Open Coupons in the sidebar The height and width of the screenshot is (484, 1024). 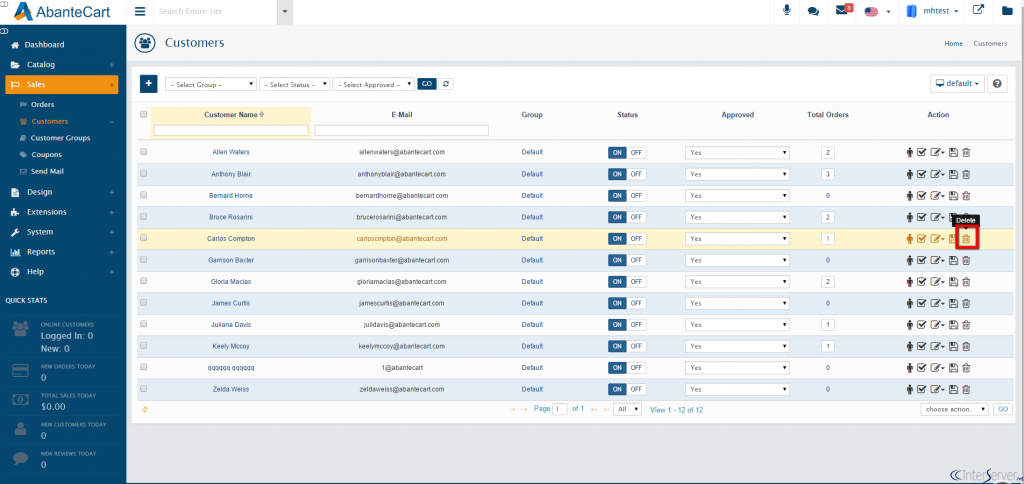tap(46, 155)
